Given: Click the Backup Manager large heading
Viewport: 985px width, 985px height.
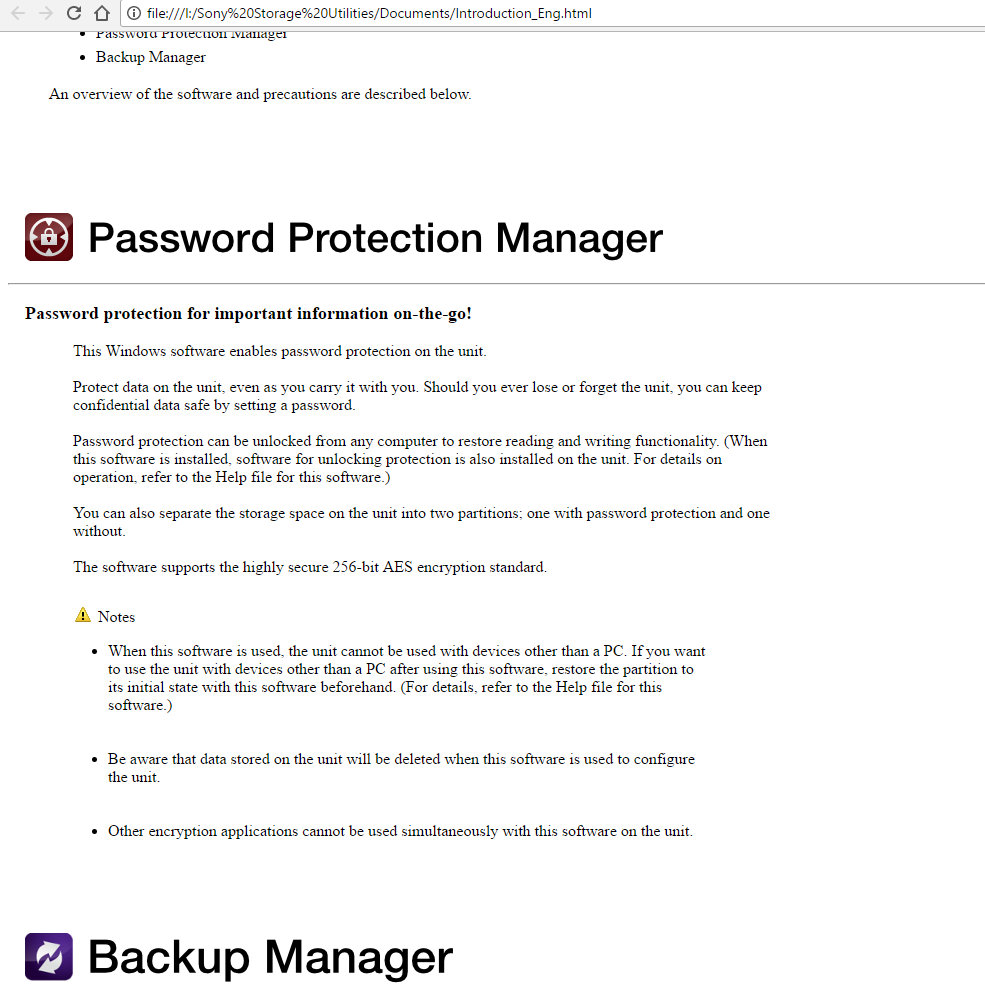Looking at the screenshot, I should pyautogui.click(x=271, y=957).
